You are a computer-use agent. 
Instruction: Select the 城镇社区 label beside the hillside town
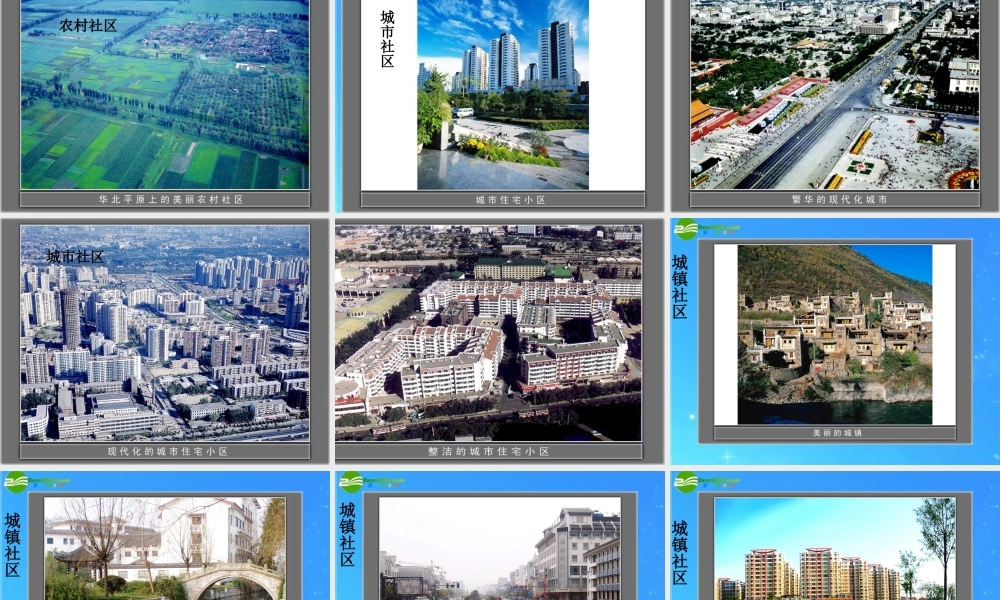pyautogui.click(x=680, y=287)
